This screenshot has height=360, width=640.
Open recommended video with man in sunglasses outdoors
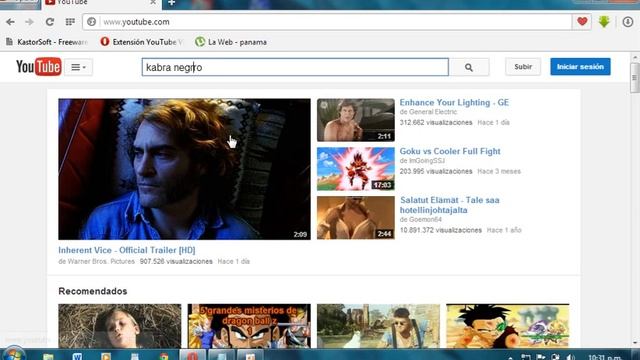coord(378,326)
